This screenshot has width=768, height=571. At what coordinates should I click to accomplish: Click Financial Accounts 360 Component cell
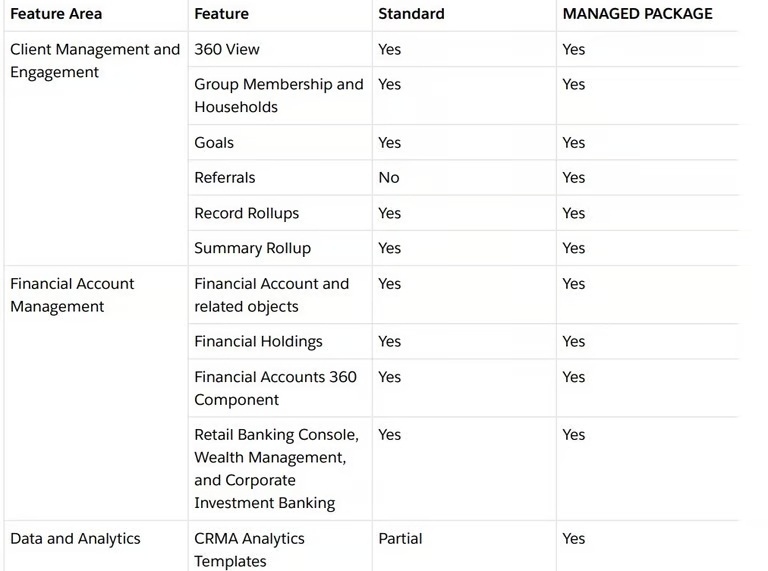pyautogui.click(x=275, y=388)
